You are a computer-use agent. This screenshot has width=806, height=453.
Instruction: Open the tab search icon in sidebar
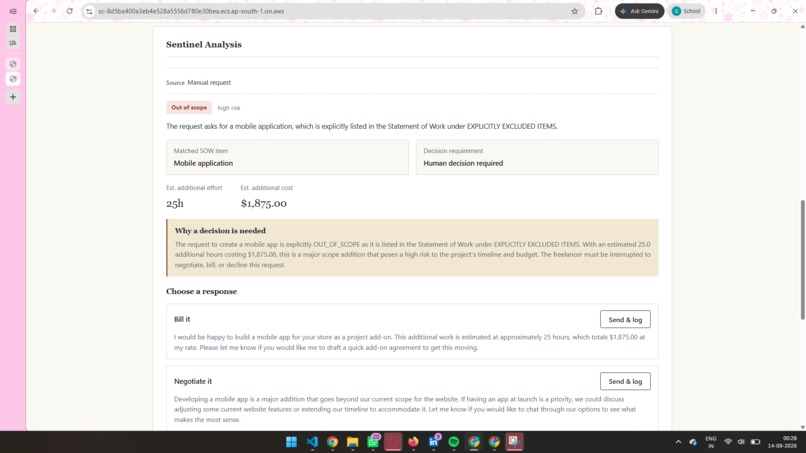(13, 43)
